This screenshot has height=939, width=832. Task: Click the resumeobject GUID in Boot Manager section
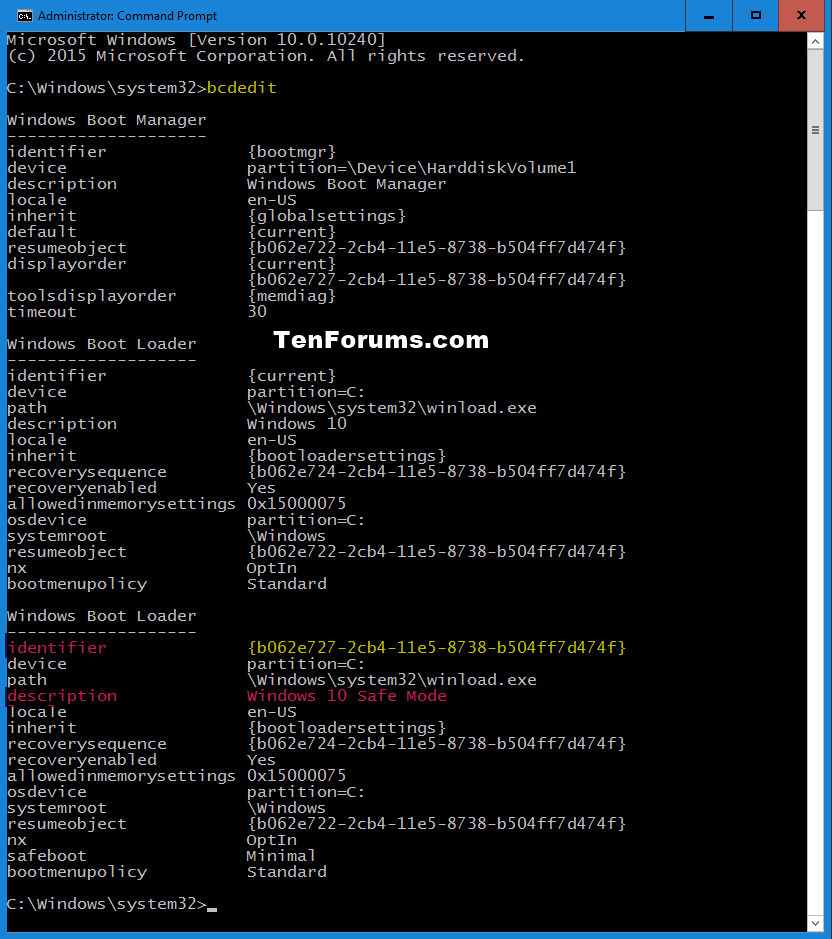click(436, 248)
